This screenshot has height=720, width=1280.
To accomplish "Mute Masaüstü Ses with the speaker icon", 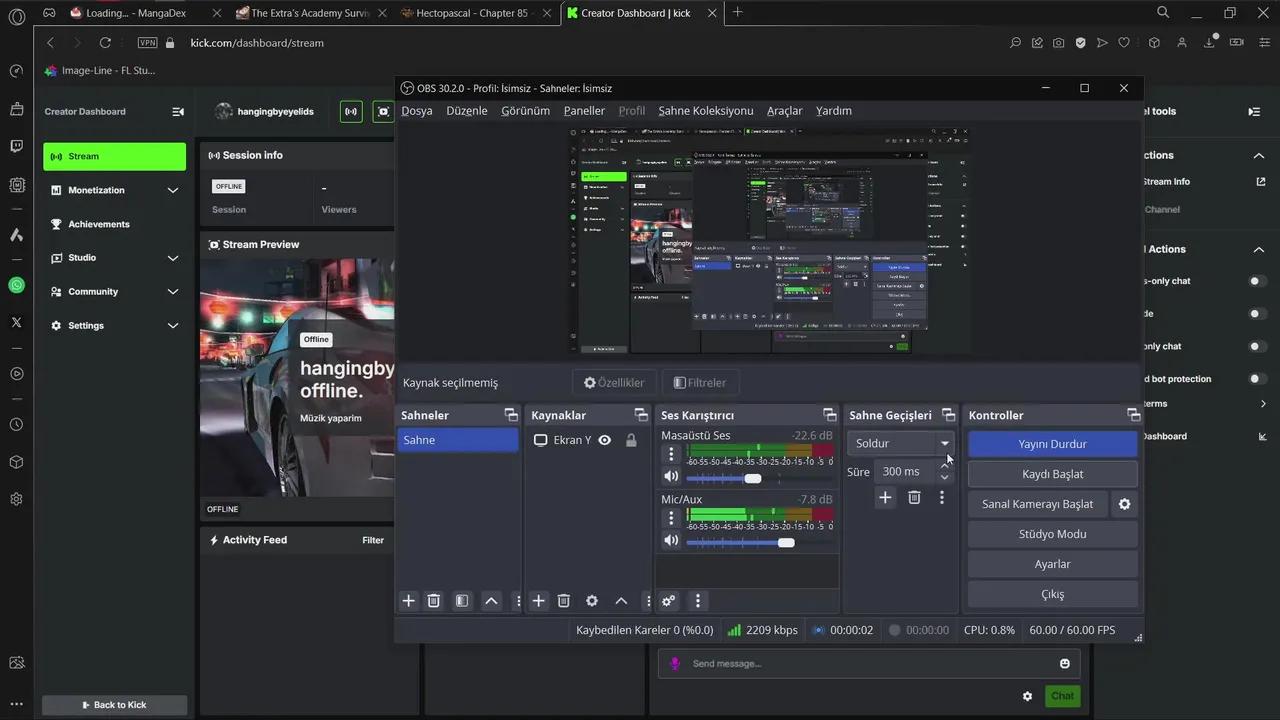I will click(670, 476).
